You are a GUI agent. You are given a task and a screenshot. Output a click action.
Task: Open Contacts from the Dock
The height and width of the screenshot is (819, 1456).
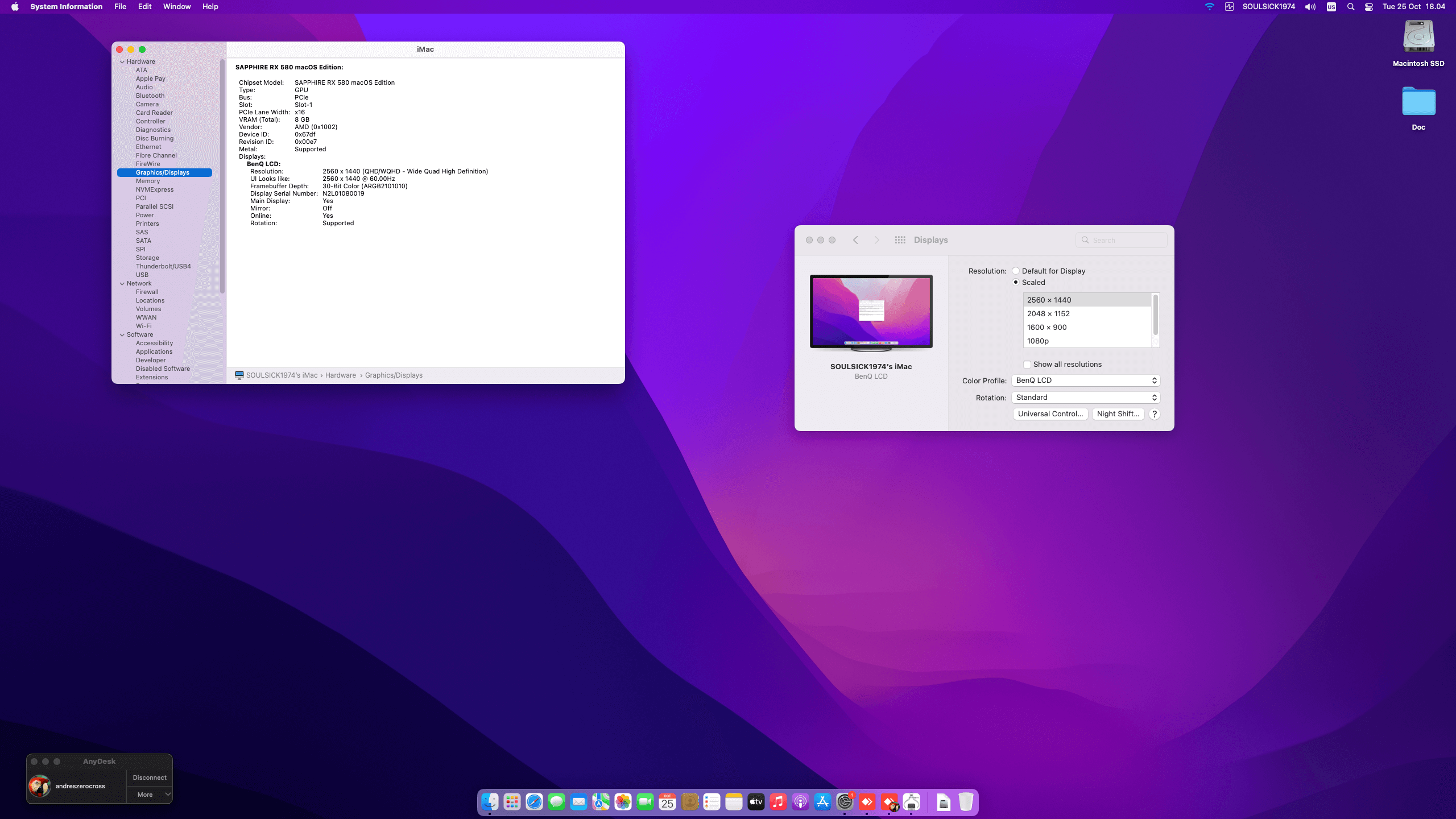click(689, 802)
